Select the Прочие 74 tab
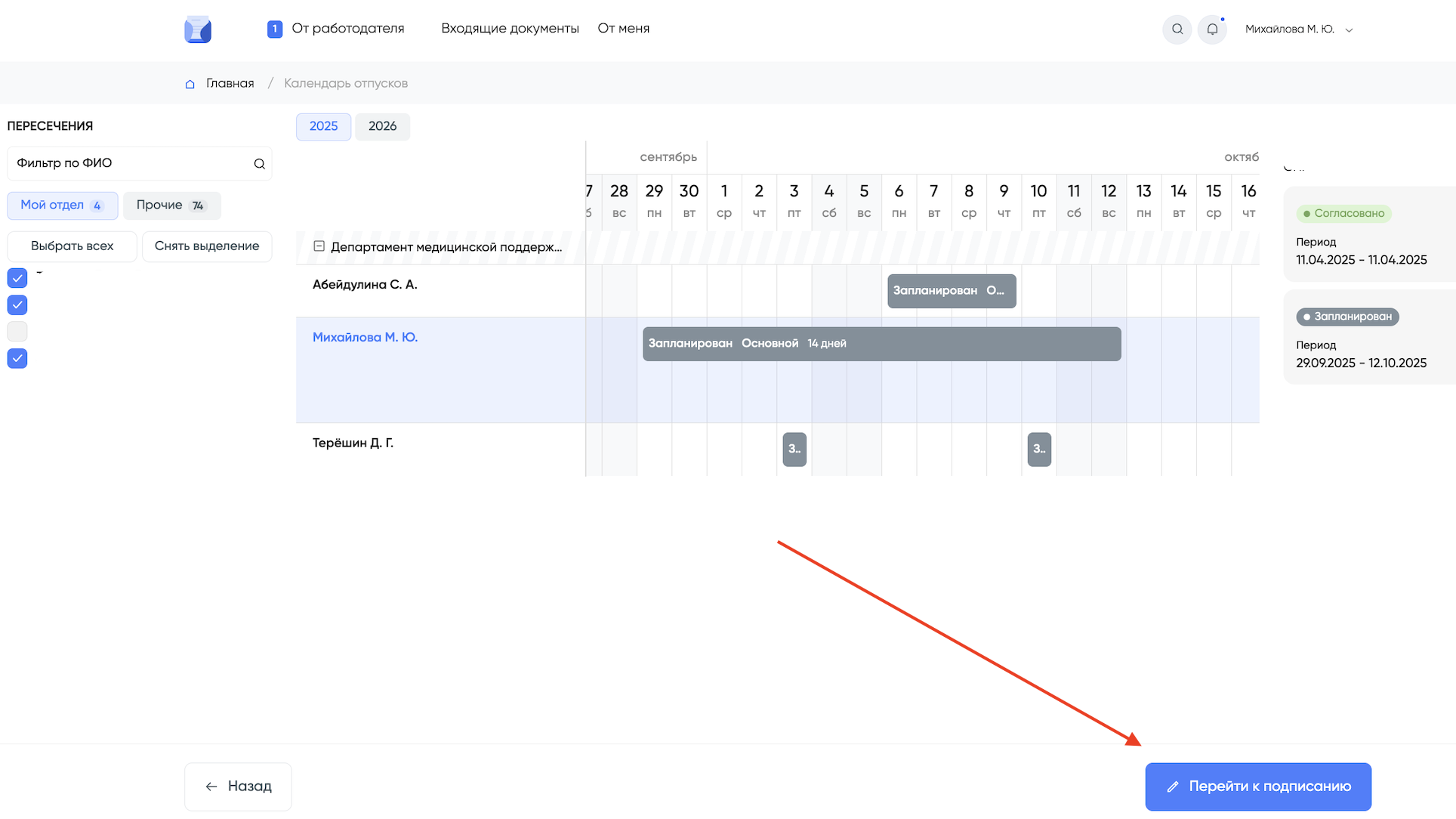Image resolution: width=1456 pixels, height=819 pixels. (x=171, y=206)
